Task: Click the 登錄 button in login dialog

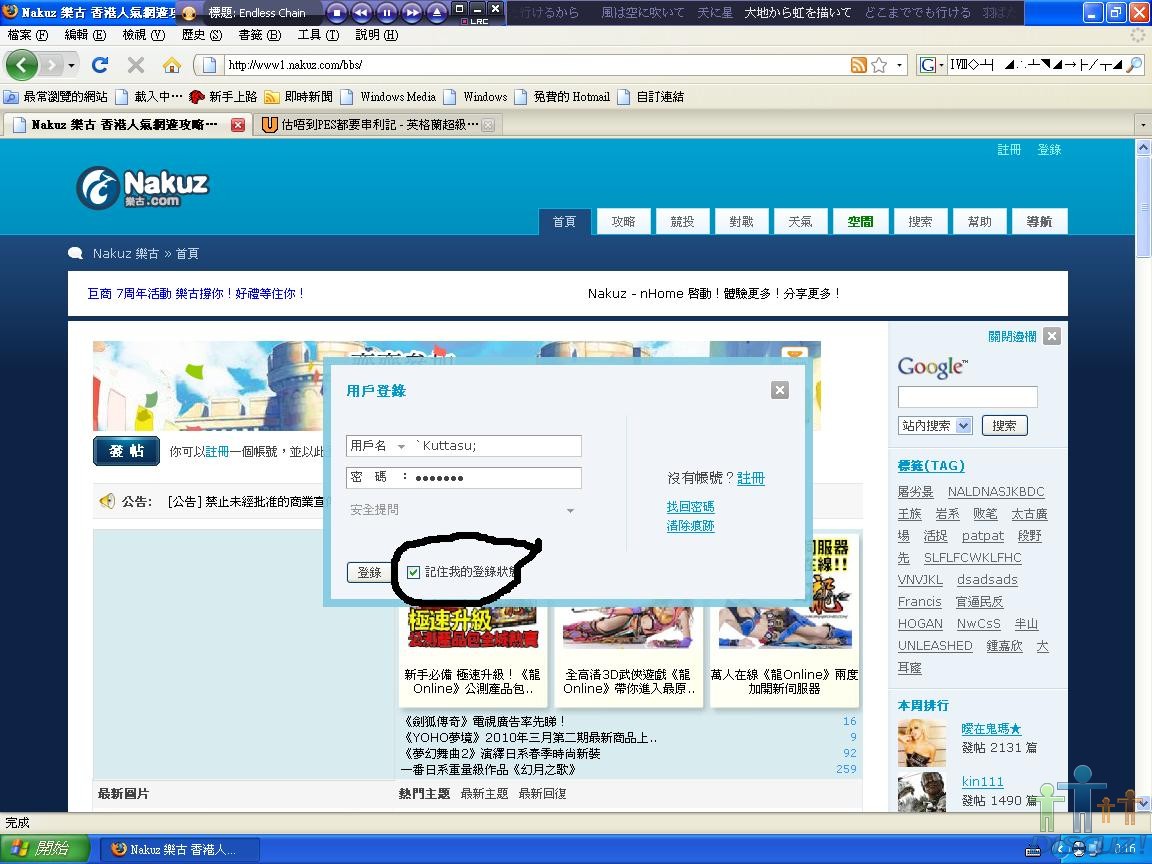Action: (x=370, y=572)
